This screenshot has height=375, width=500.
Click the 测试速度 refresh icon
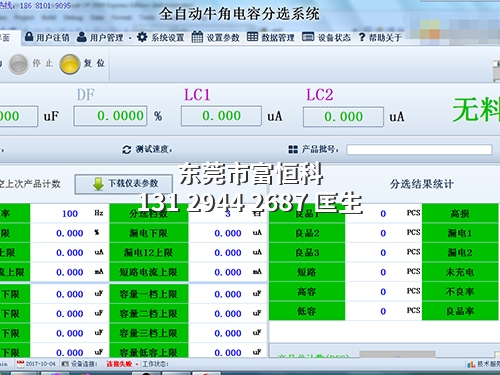pyautogui.click(x=127, y=150)
